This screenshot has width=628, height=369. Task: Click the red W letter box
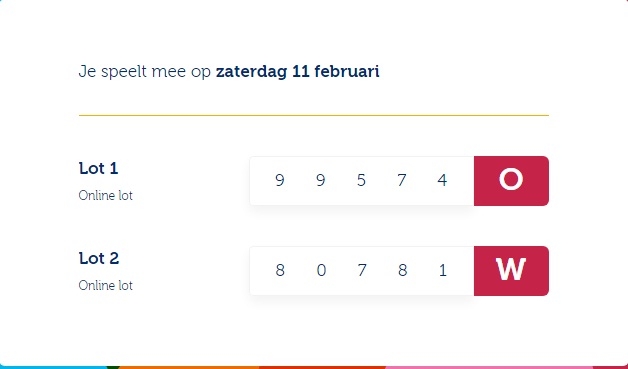(x=511, y=271)
